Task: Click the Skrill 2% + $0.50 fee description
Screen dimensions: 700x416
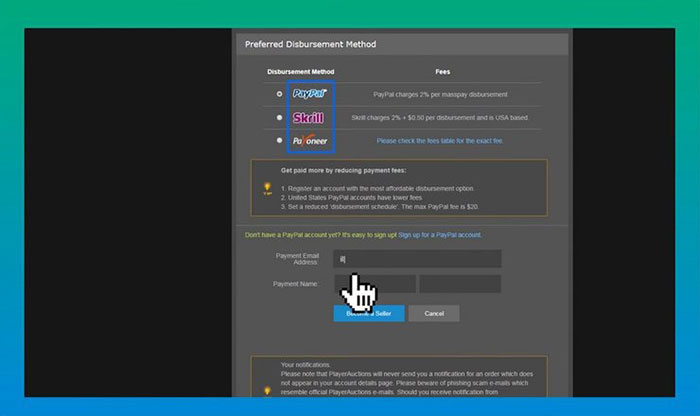Action: pos(440,118)
